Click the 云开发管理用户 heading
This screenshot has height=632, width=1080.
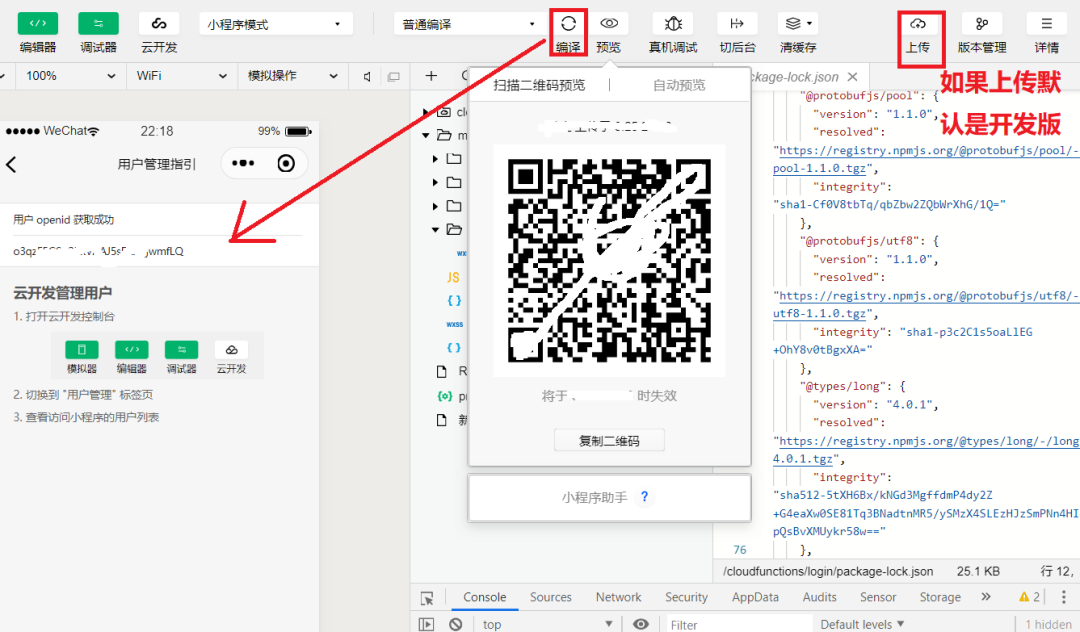coord(63,293)
